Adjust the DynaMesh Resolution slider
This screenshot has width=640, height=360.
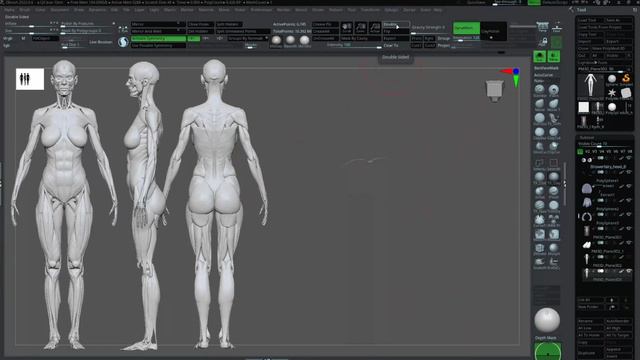pyautogui.click(x=466, y=38)
